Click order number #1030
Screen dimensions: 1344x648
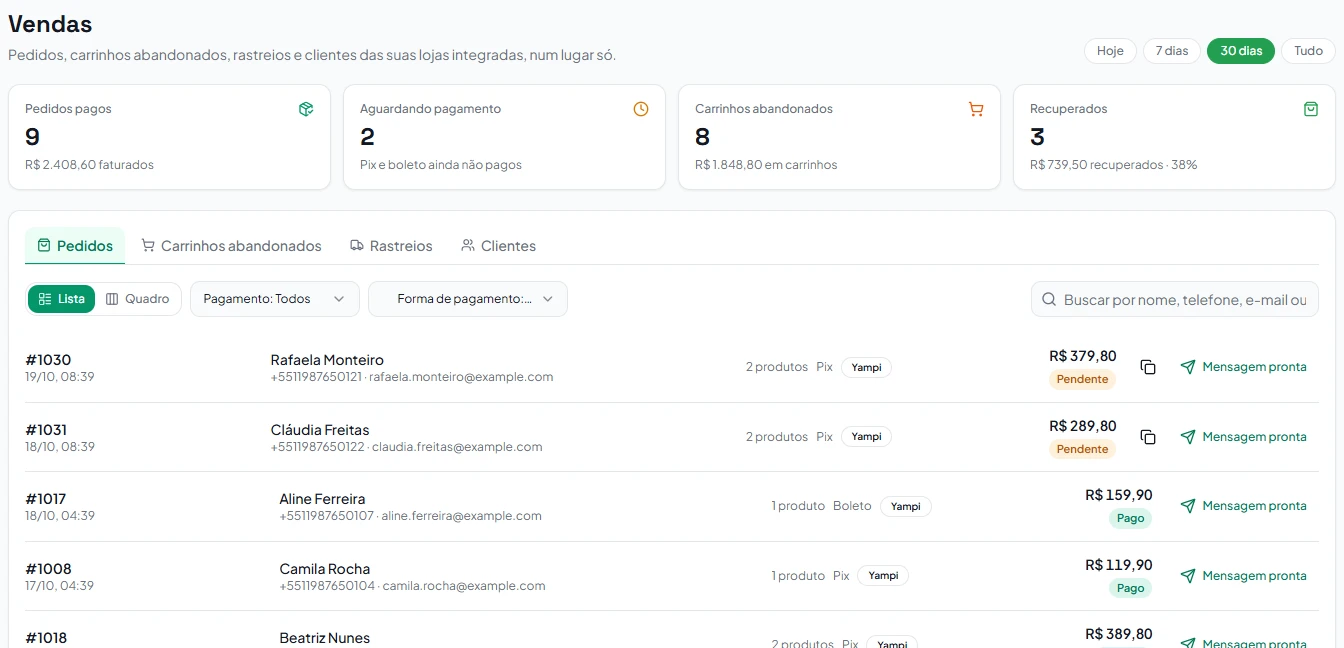pos(48,360)
